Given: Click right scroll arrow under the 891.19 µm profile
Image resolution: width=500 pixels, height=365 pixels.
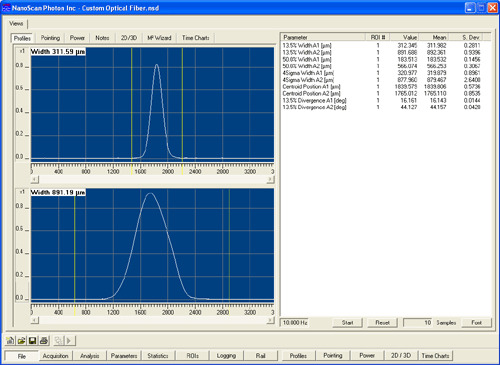Looking at the screenshot, I should pyautogui.click(x=270, y=320).
